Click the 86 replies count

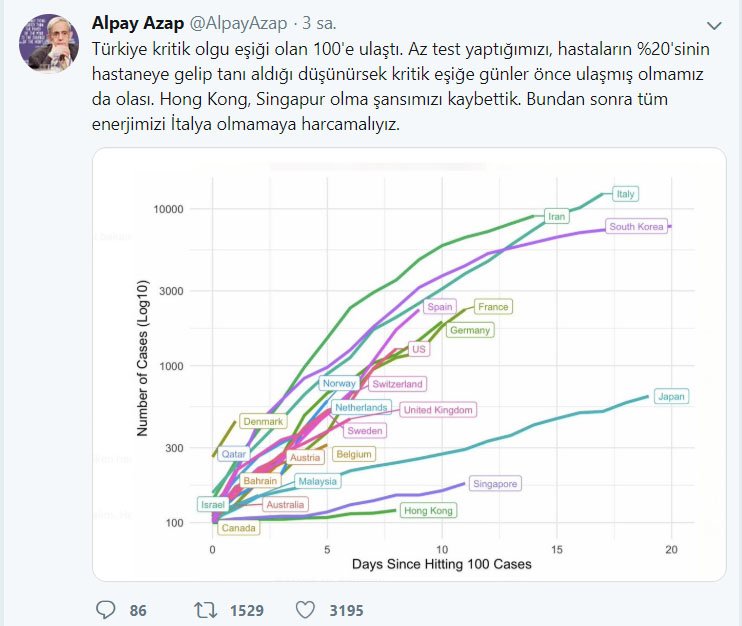tap(138, 610)
